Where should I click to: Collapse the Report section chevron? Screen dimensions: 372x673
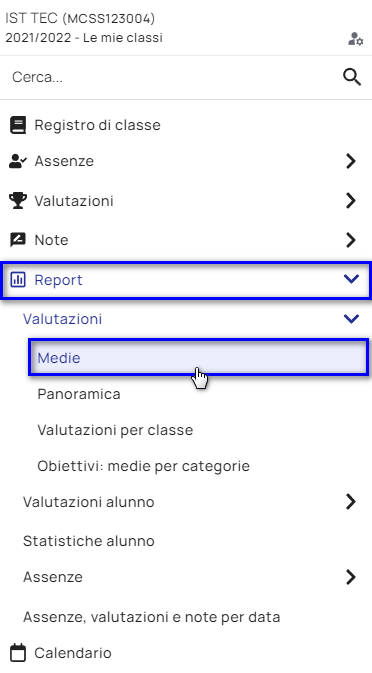click(351, 279)
